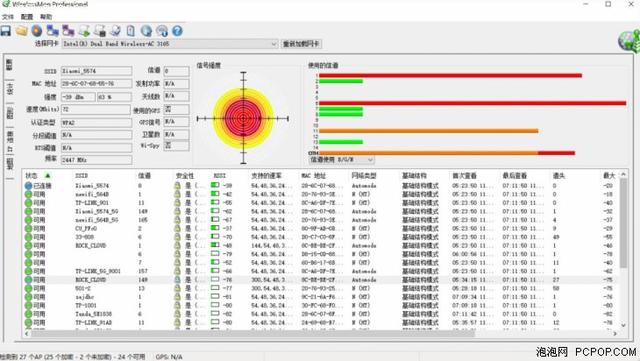Click the network list scroll down arrow
640x361 pixels.
point(623,325)
